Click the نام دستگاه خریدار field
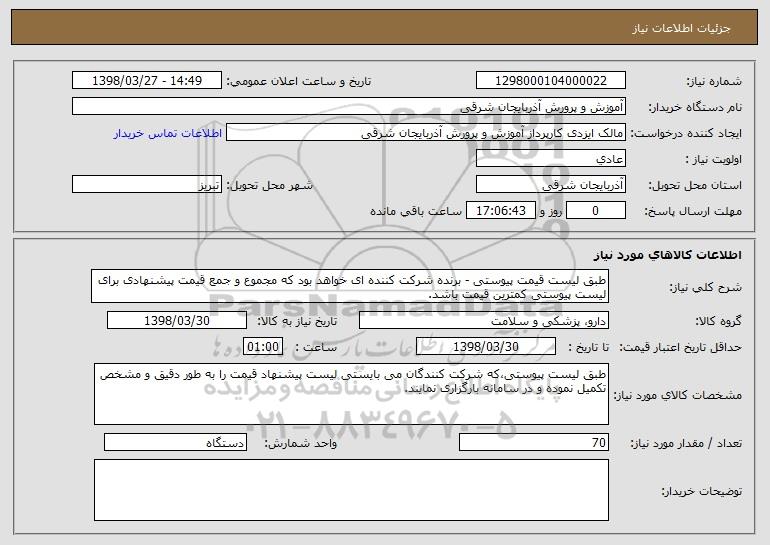Image resolution: width=770 pixels, height=545 pixels. (x=349, y=107)
